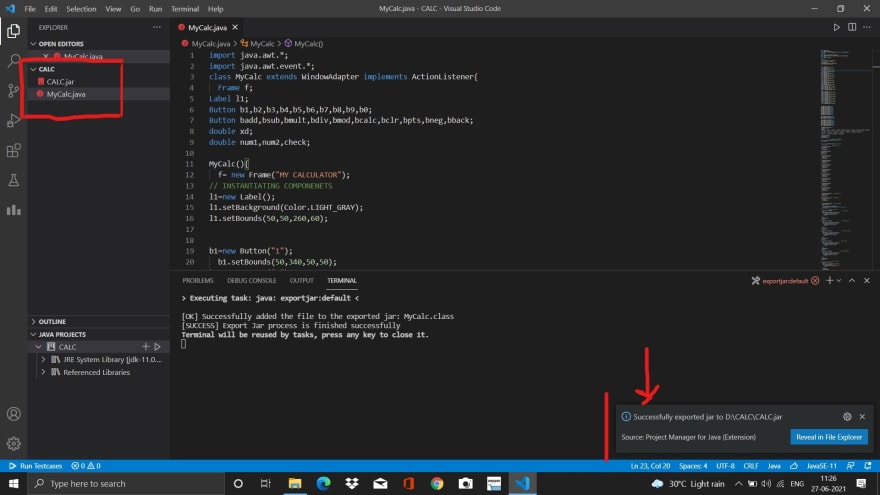Select the Java language mode in status bar
This screenshot has width=880, height=495.
(774, 466)
